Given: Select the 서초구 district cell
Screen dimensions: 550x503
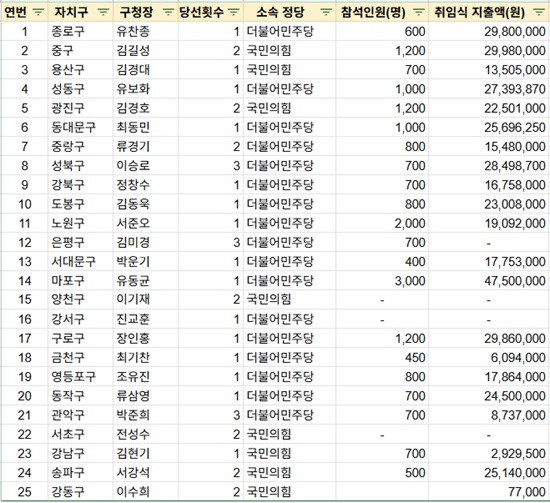Looking at the screenshot, I should coord(81,434).
